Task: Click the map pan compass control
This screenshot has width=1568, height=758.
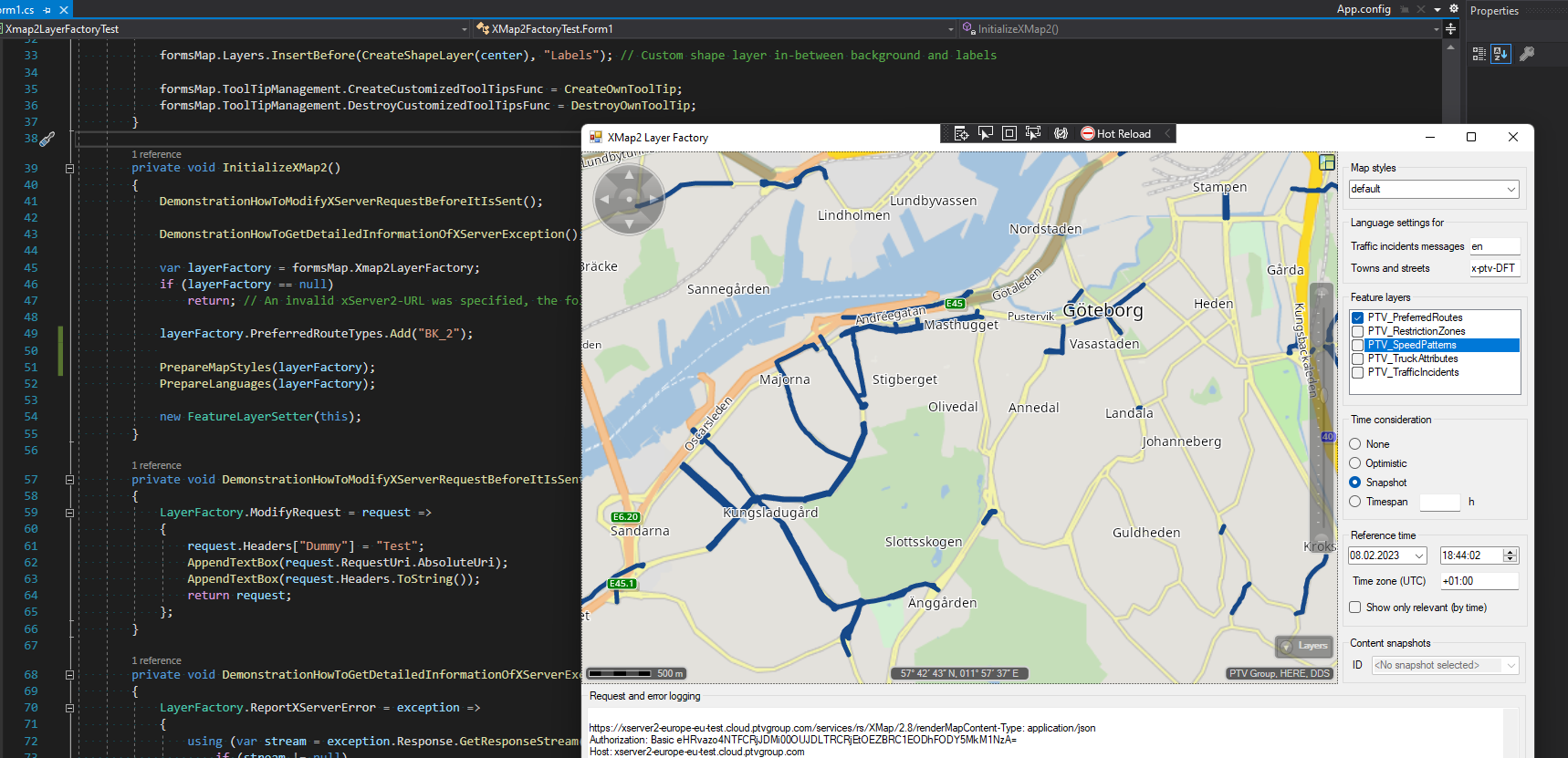Action: pyautogui.click(x=629, y=199)
